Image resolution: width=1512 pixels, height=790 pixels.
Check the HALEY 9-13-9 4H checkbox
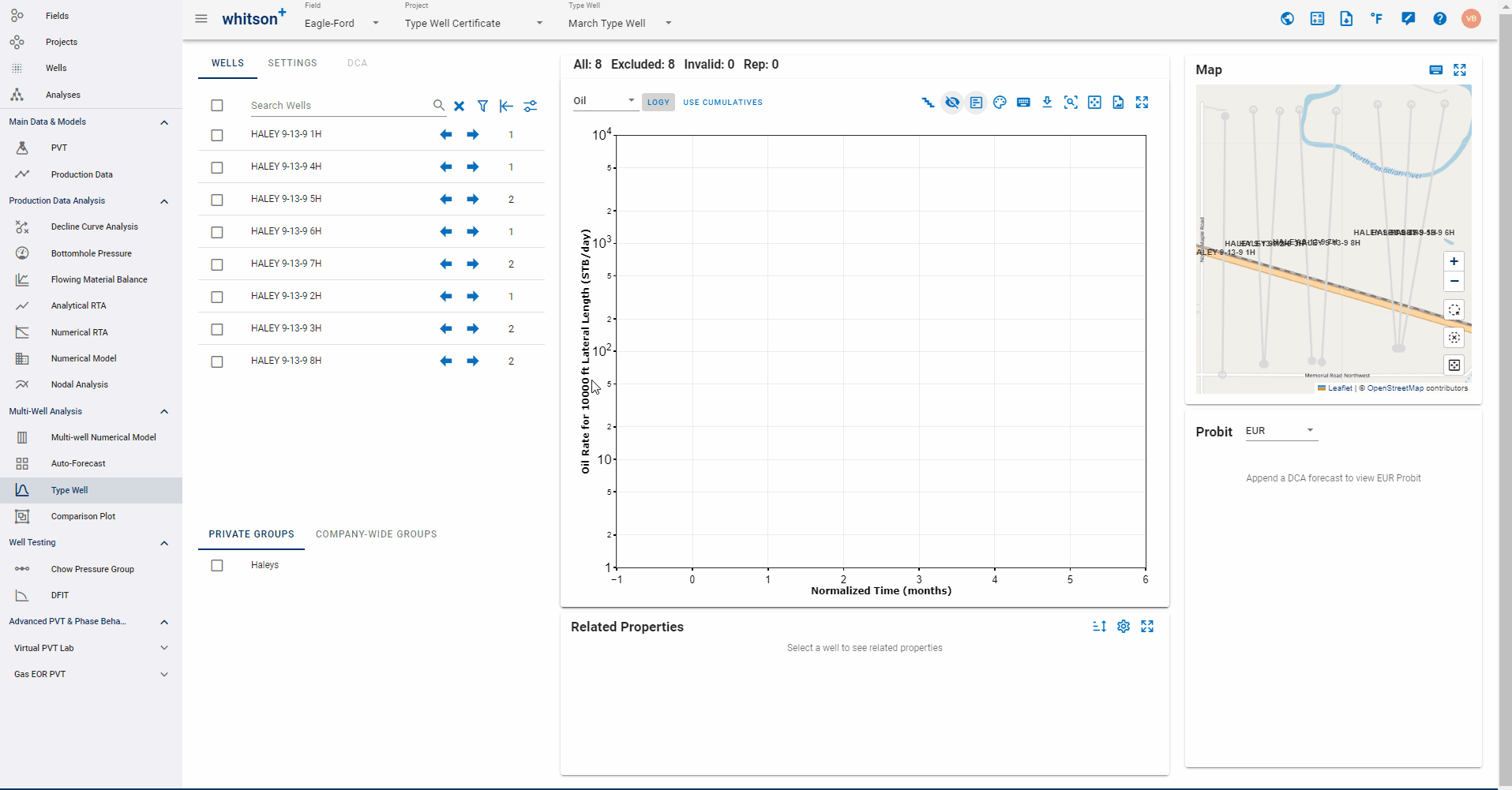217,168
